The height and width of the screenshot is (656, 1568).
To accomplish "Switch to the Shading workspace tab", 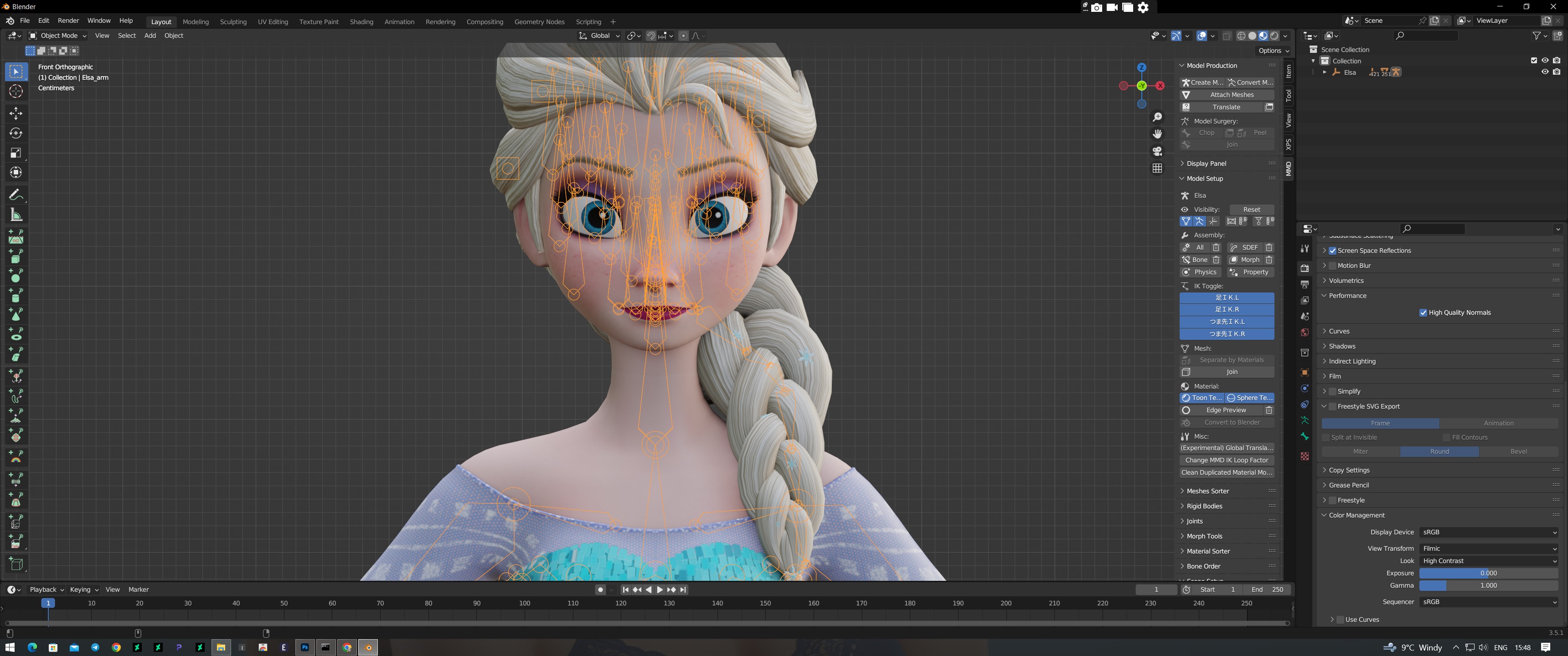I will click(x=361, y=22).
